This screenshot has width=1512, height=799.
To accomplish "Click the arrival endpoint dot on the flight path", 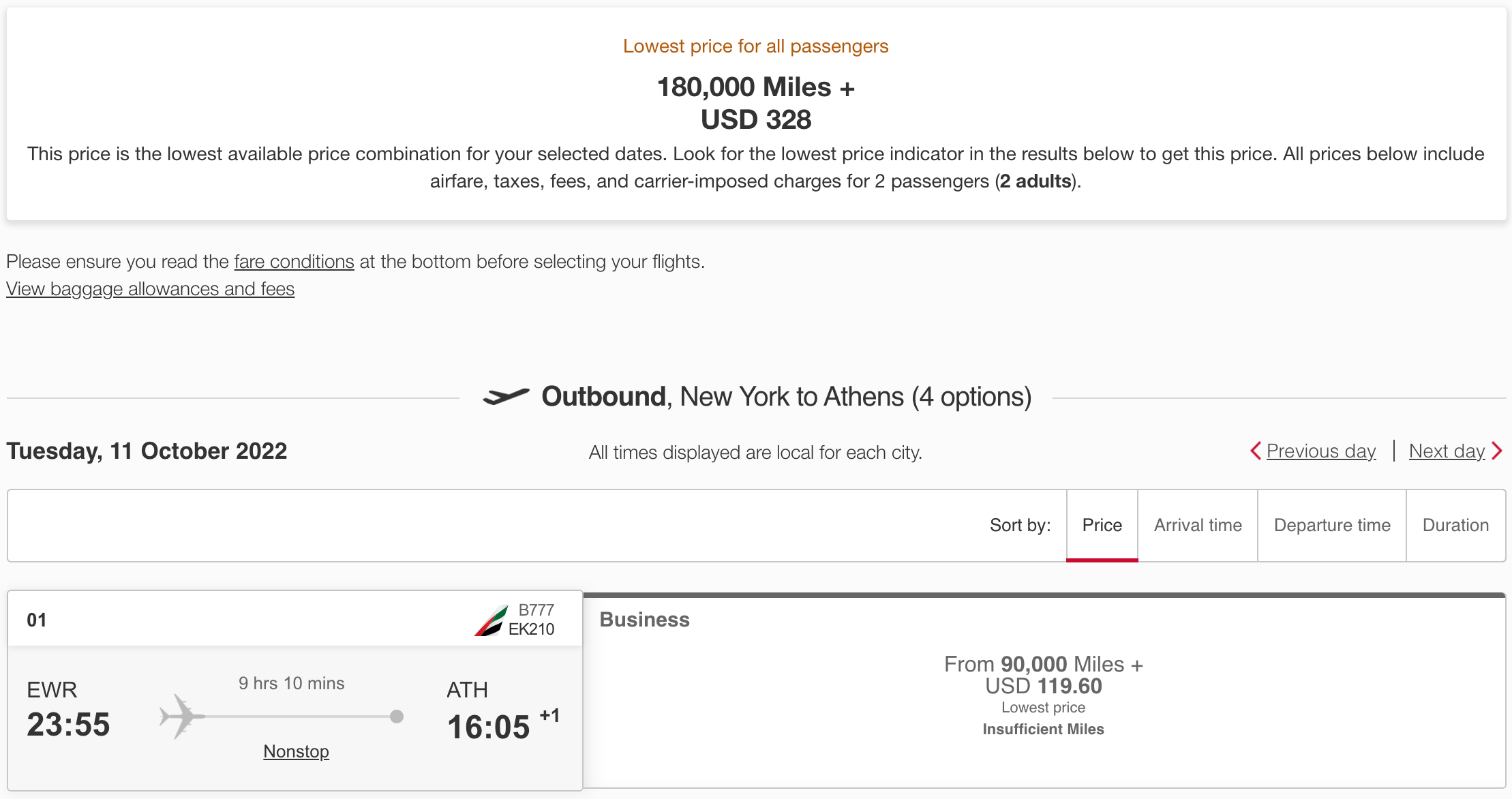I will [395, 717].
